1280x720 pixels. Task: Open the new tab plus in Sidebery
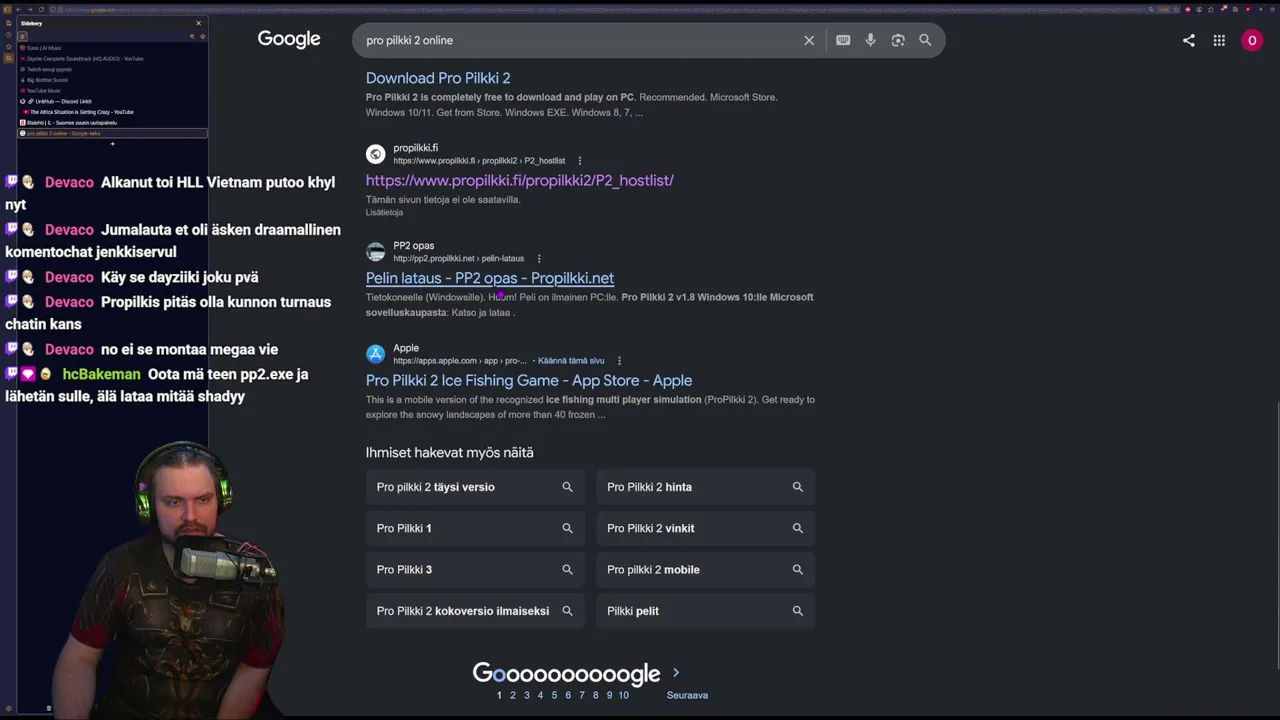[112, 144]
